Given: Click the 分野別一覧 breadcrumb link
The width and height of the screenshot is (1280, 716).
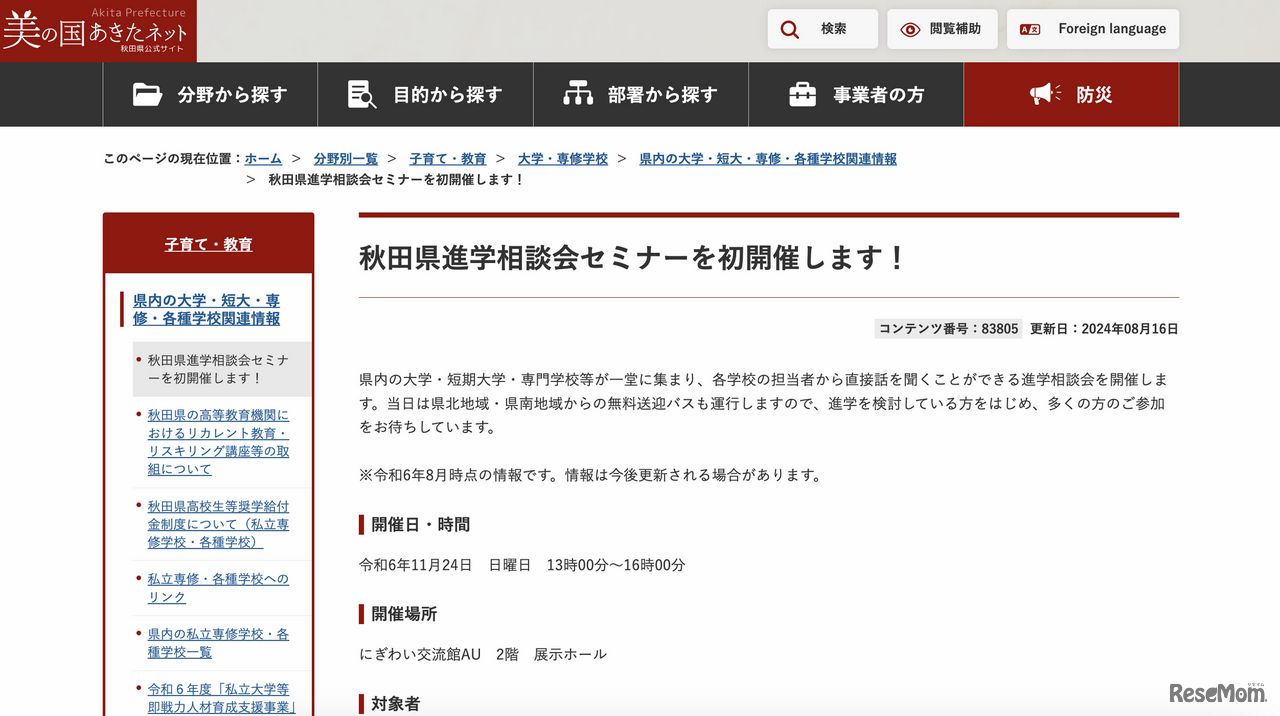Looking at the screenshot, I should pos(346,158).
